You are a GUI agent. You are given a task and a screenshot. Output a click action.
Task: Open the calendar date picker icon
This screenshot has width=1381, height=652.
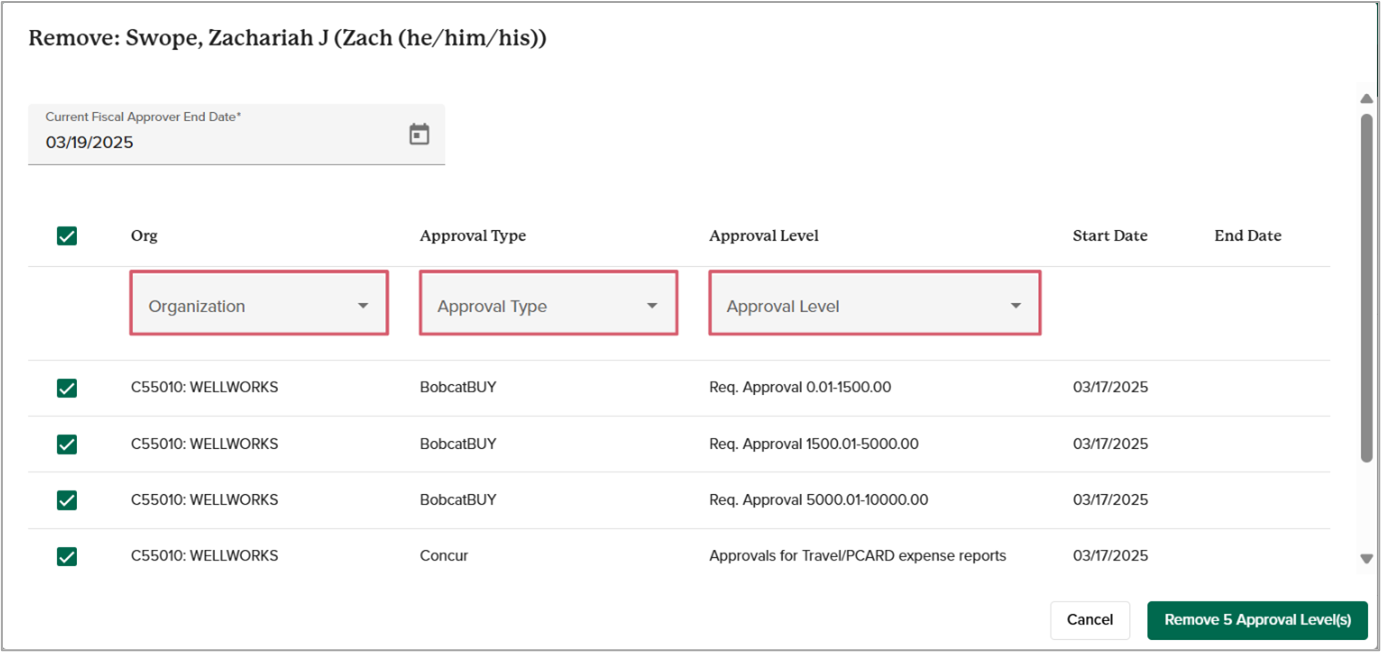(419, 134)
